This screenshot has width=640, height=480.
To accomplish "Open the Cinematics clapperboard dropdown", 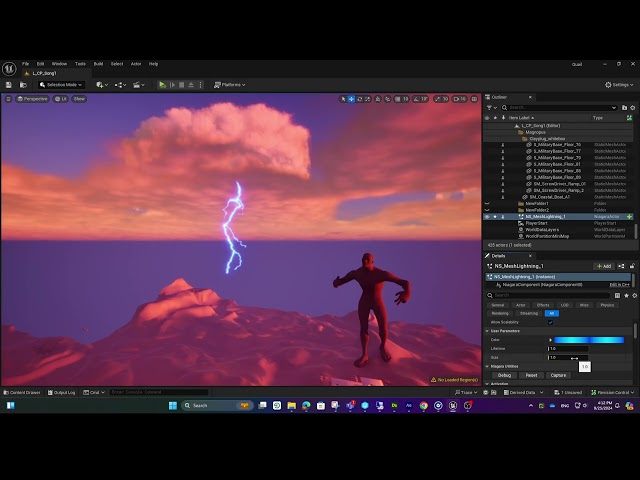I will click(x=139, y=85).
